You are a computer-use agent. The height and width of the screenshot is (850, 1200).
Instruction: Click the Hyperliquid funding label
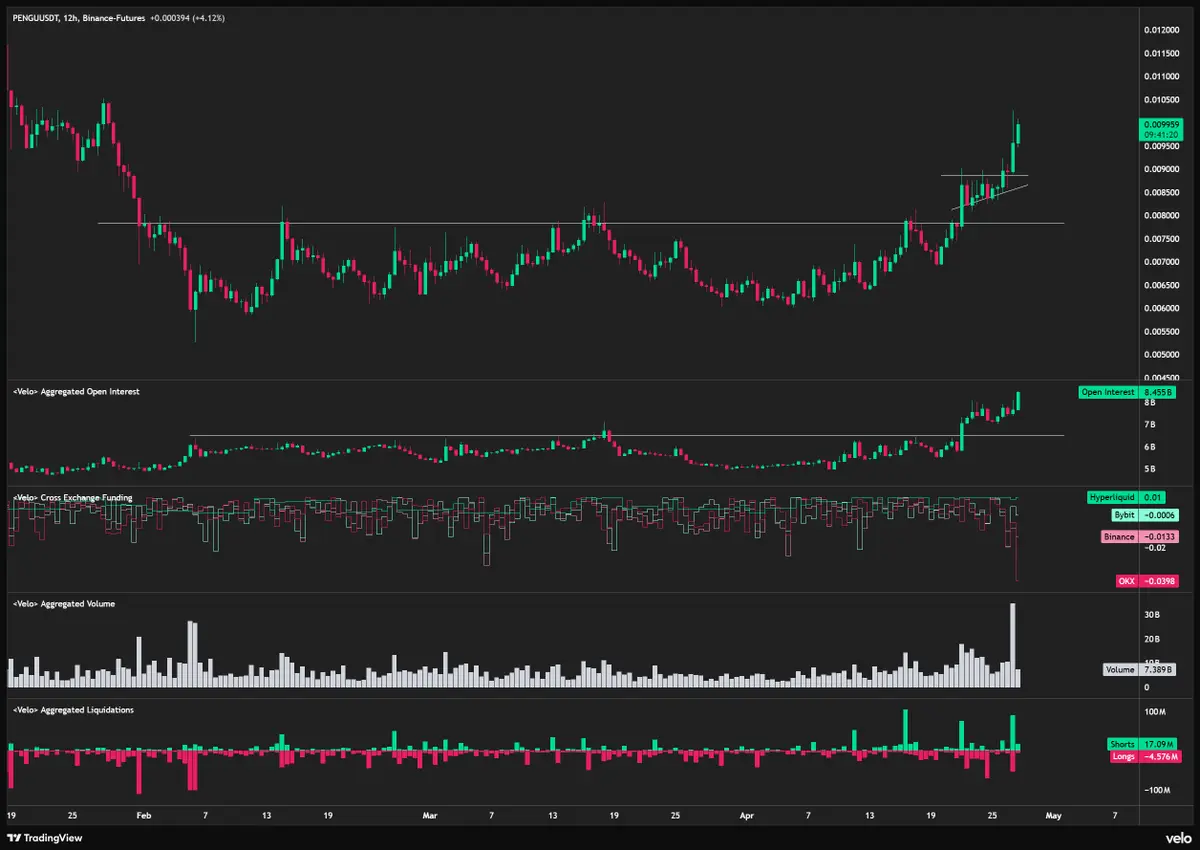pos(1126,497)
